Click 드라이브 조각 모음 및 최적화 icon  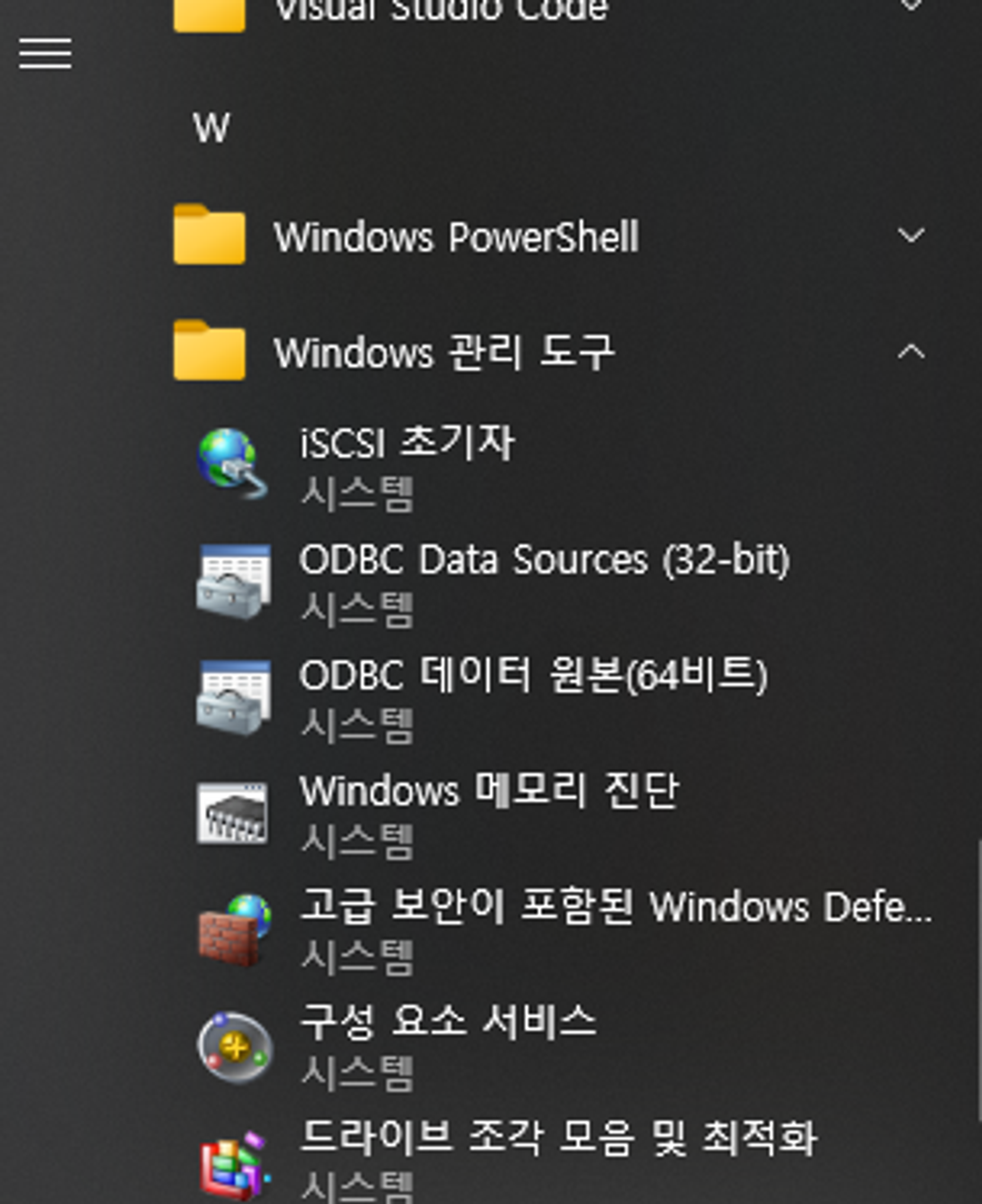(x=233, y=1166)
